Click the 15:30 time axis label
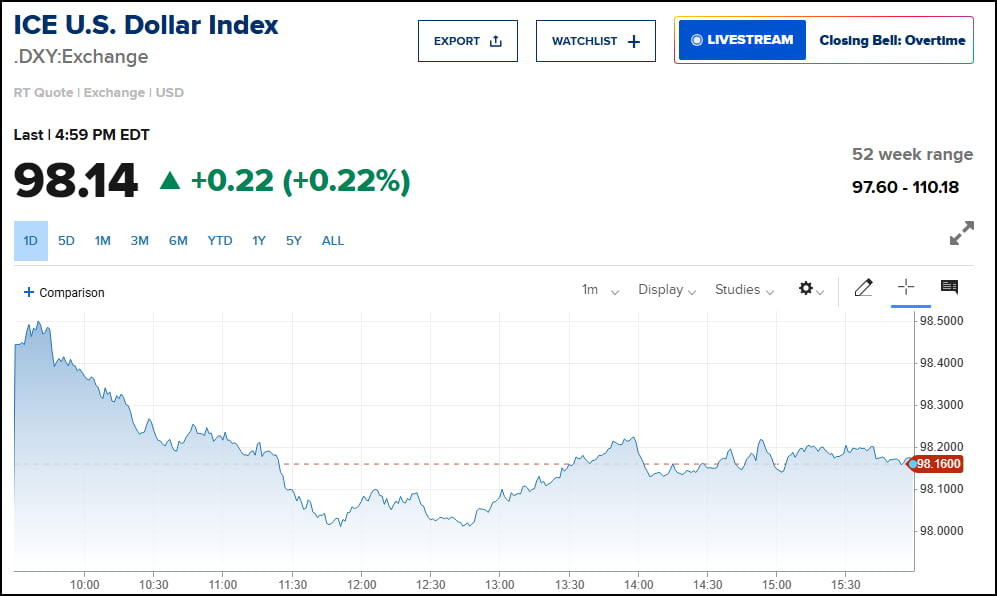Viewport: 997px width, 596px height. (846, 585)
